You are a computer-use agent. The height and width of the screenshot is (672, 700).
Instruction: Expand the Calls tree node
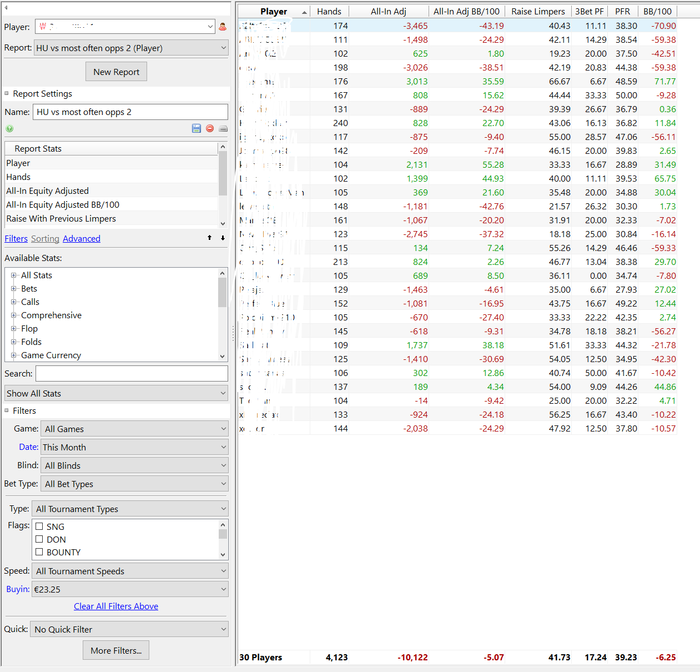coord(13,302)
